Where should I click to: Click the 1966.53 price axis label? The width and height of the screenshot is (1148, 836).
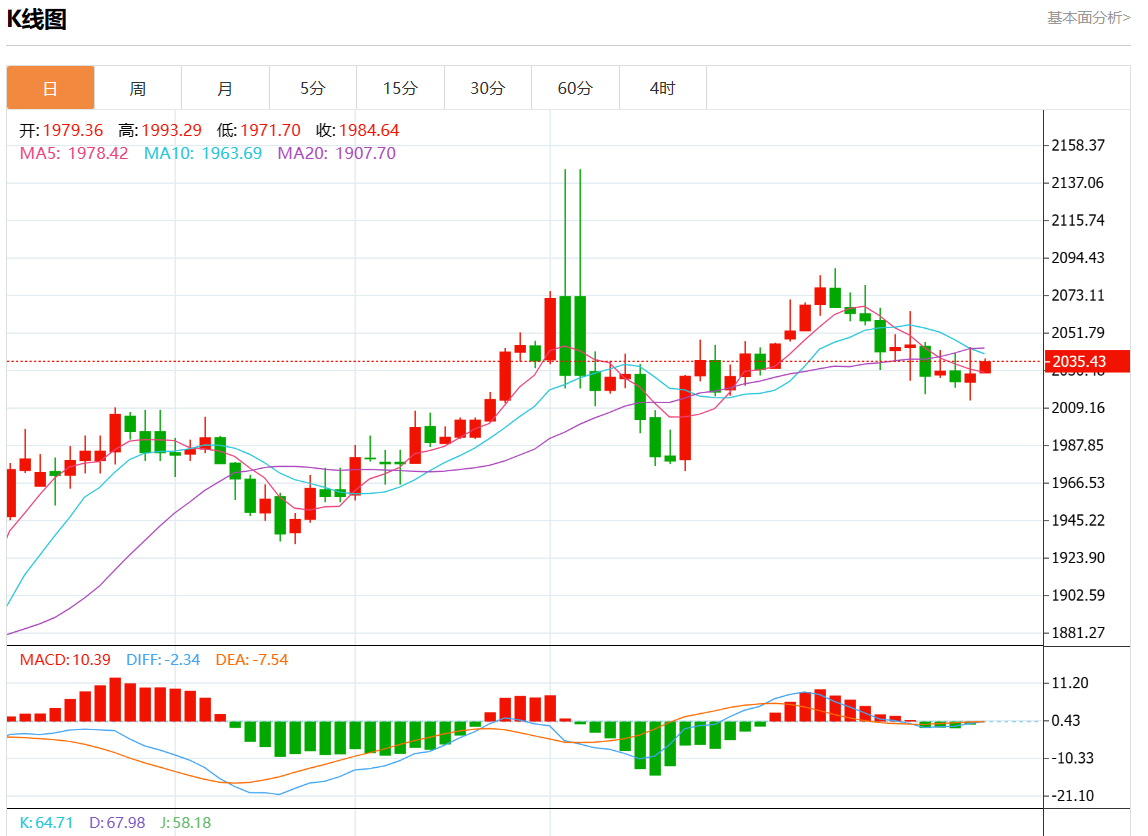click(x=1078, y=482)
